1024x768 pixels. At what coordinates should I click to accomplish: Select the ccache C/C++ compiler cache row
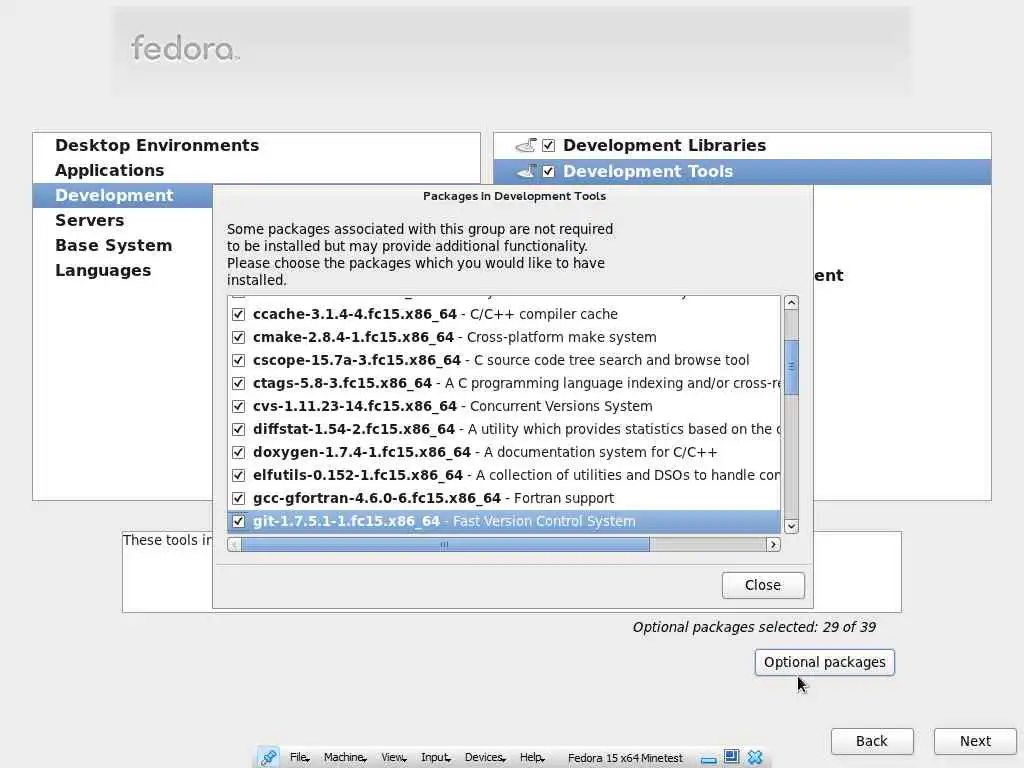click(x=504, y=314)
